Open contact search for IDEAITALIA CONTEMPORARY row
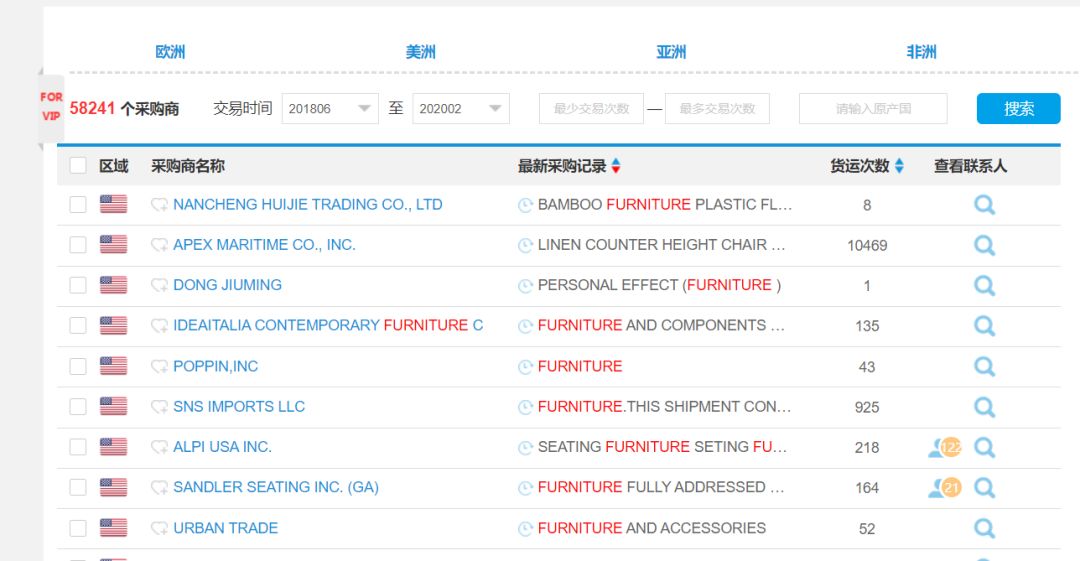Viewport: 1080px width, 561px height. point(984,326)
